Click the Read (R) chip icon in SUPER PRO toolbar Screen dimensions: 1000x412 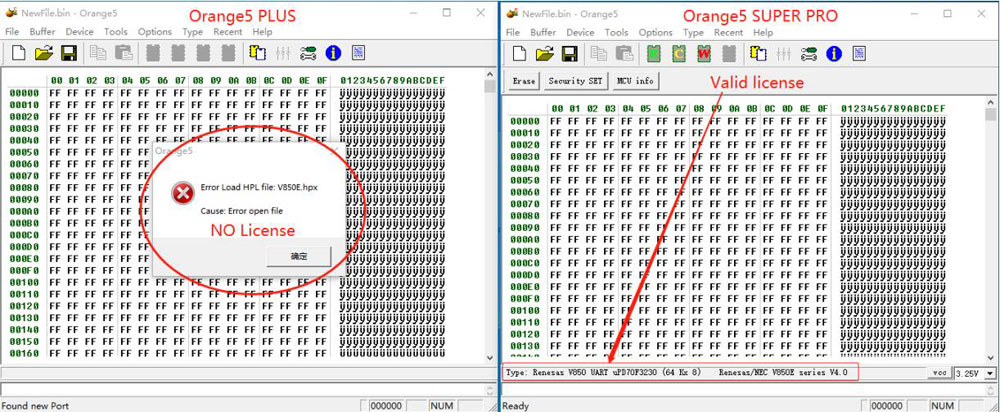pos(654,52)
